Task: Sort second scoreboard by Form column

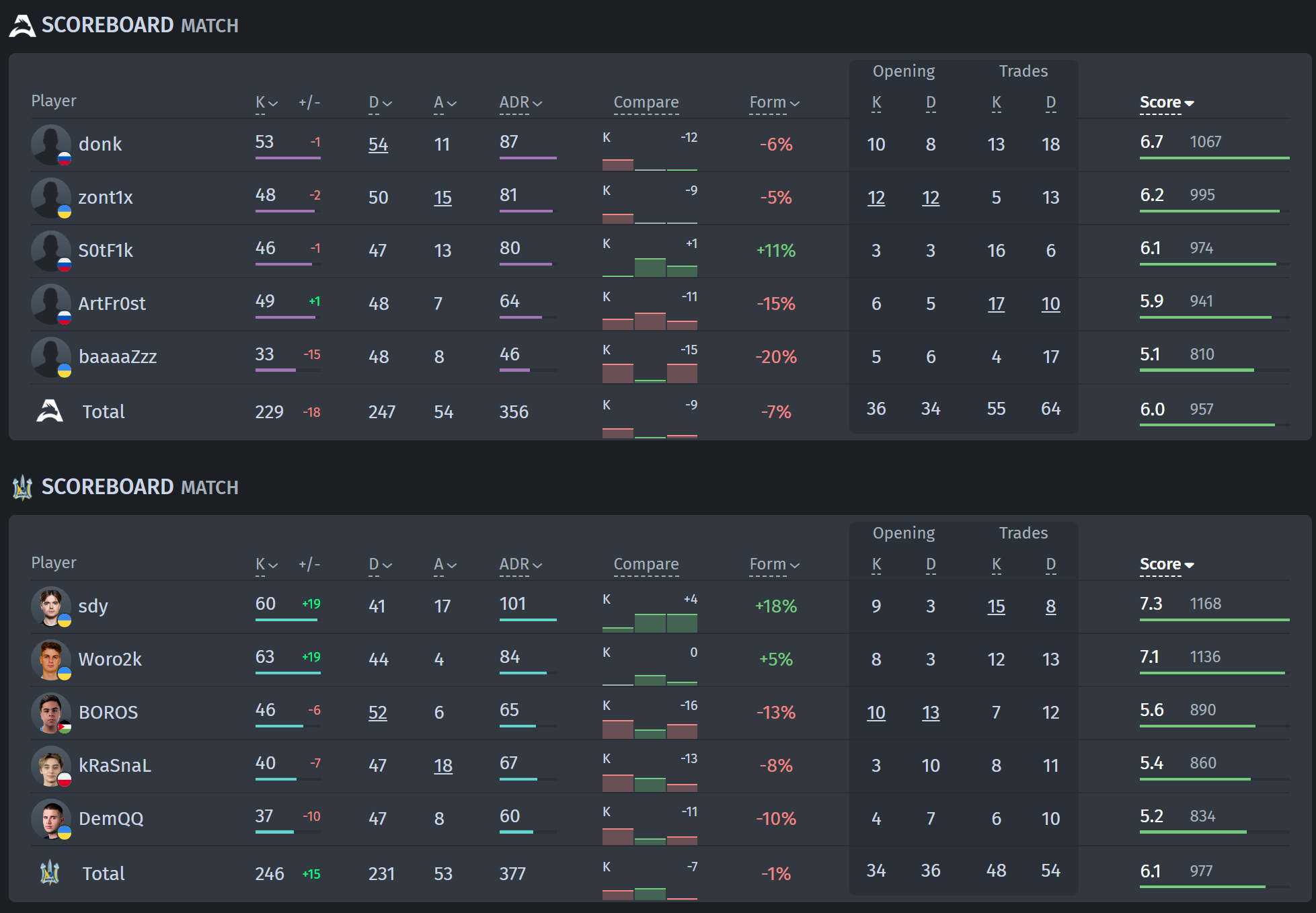Action: [x=775, y=565]
